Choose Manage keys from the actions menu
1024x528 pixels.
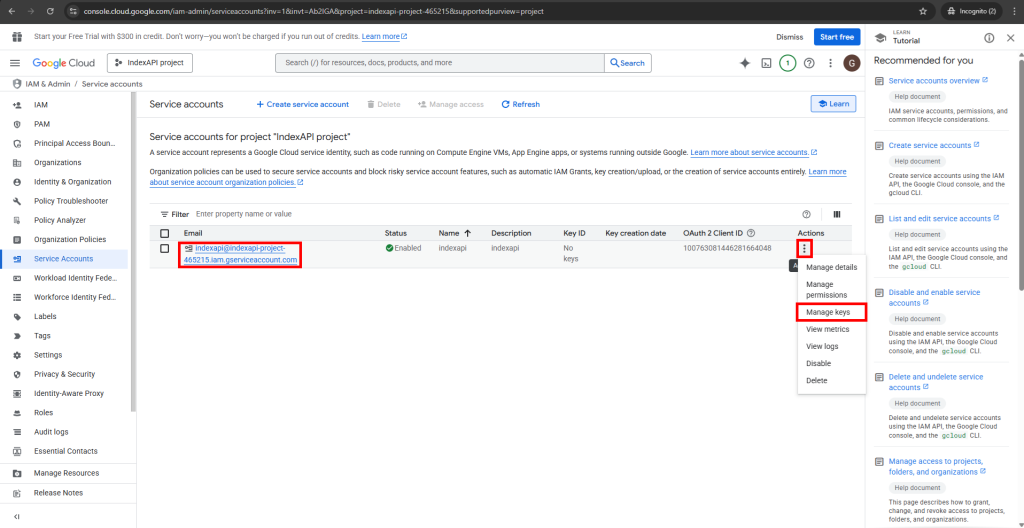tap(828, 312)
